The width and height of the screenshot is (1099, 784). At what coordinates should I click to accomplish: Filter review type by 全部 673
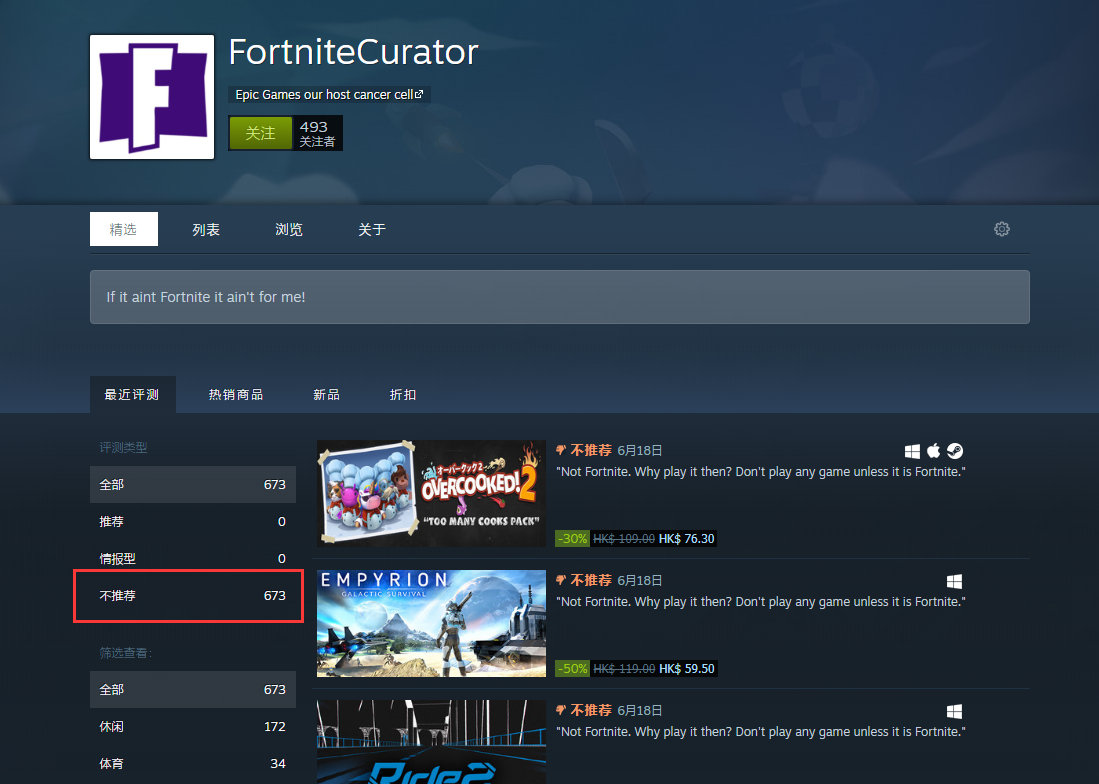click(x=193, y=484)
